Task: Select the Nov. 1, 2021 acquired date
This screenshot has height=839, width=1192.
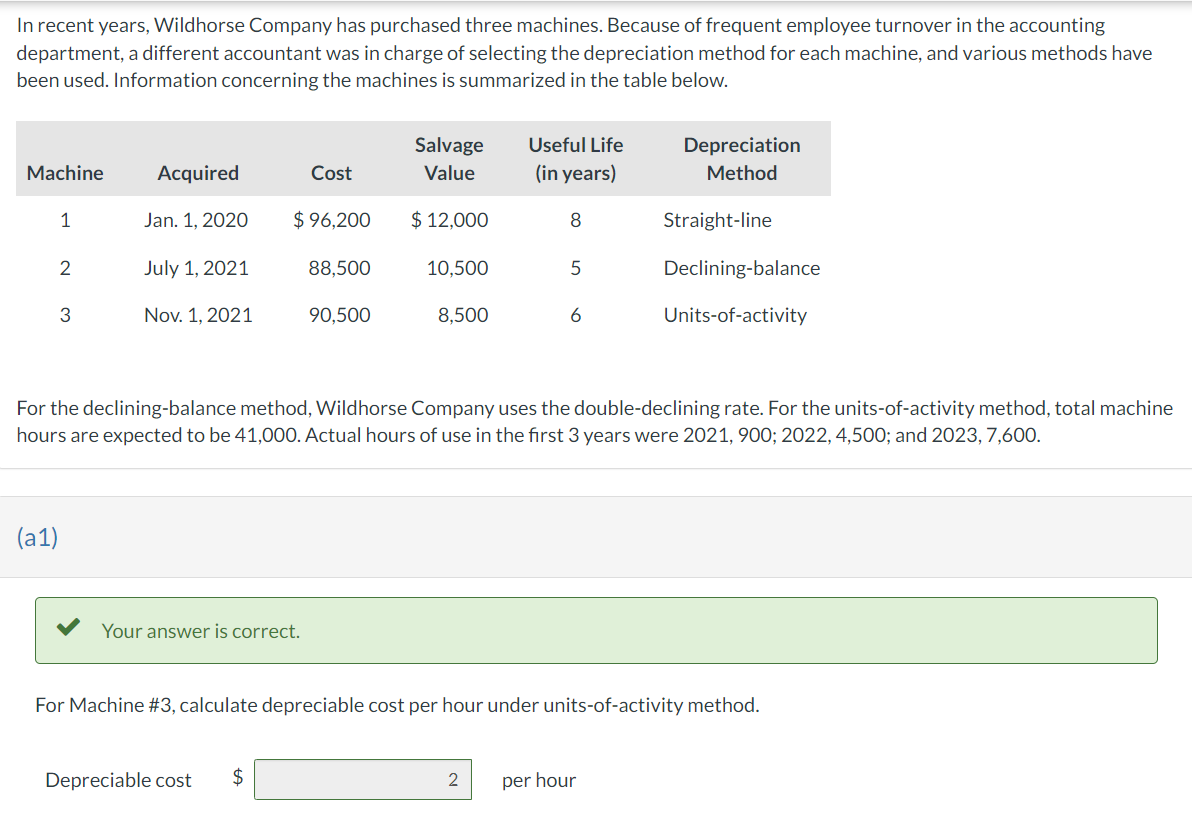Action: coord(198,315)
